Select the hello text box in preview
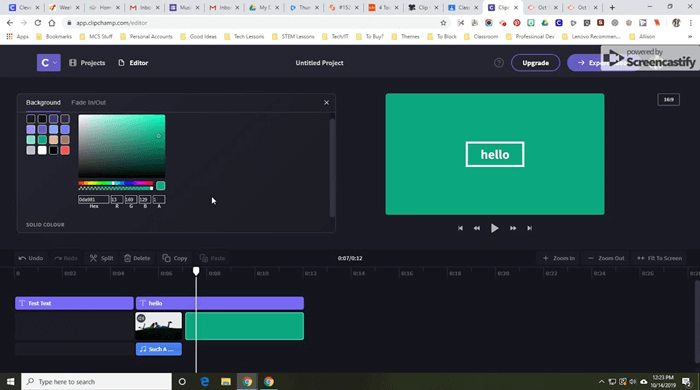The width and height of the screenshot is (700, 390). pos(495,154)
